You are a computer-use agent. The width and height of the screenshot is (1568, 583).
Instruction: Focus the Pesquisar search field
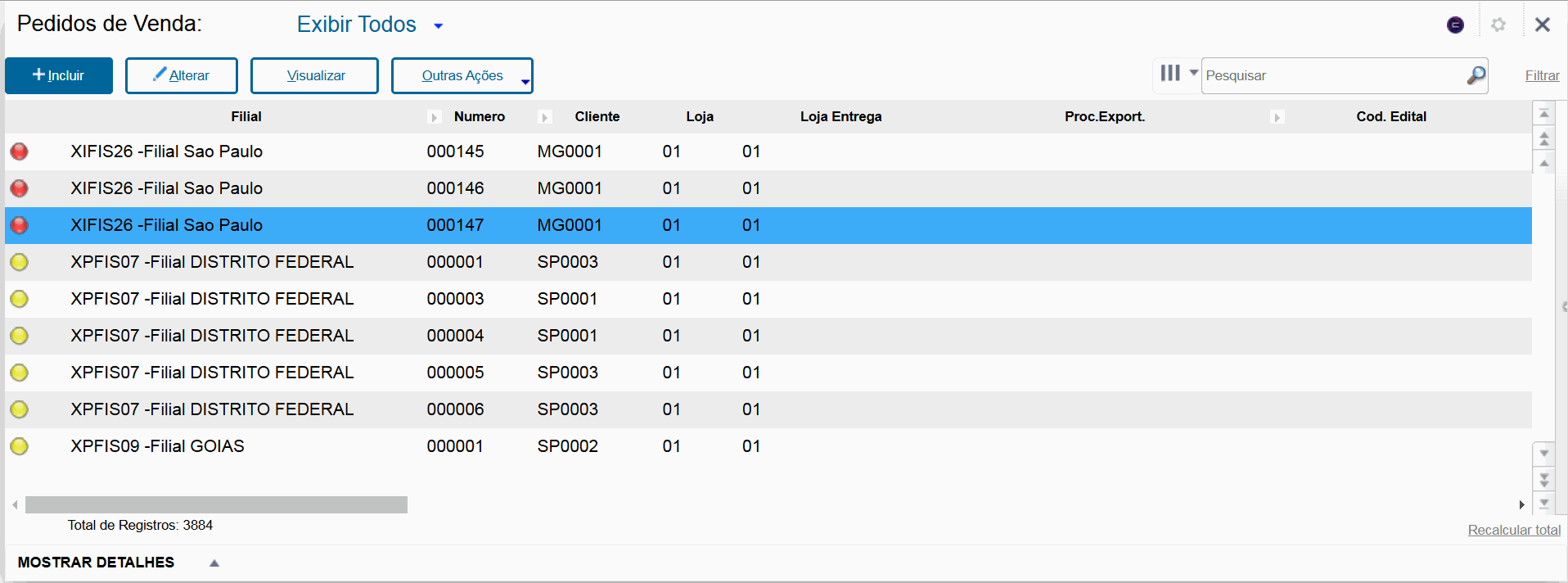point(1332,76)
